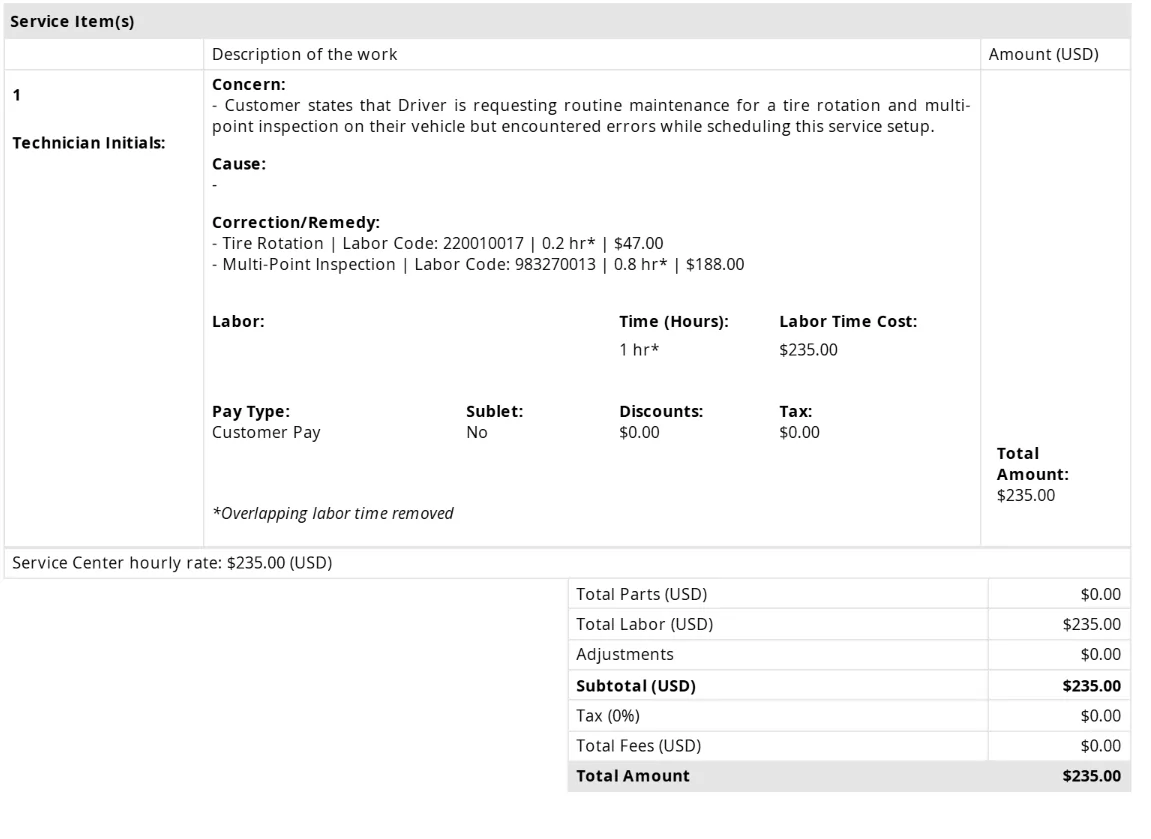Click the $0.00 amount for Tax (0%)
This screenshot has height=839, width=1151.
[x=1100, y=716]
